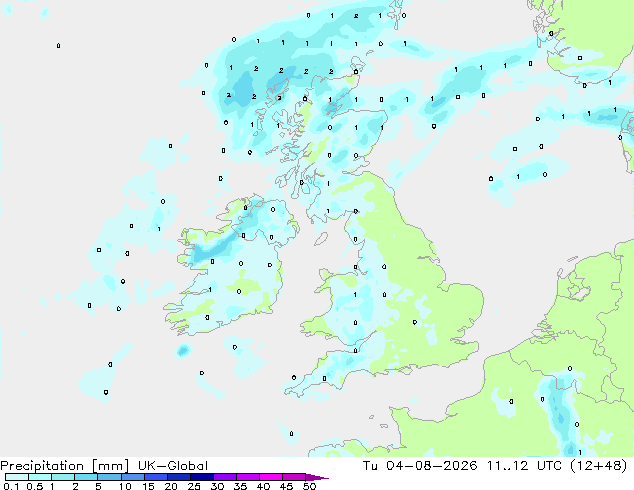Click the "Precipitation [mm]" title text

point(65,466)
